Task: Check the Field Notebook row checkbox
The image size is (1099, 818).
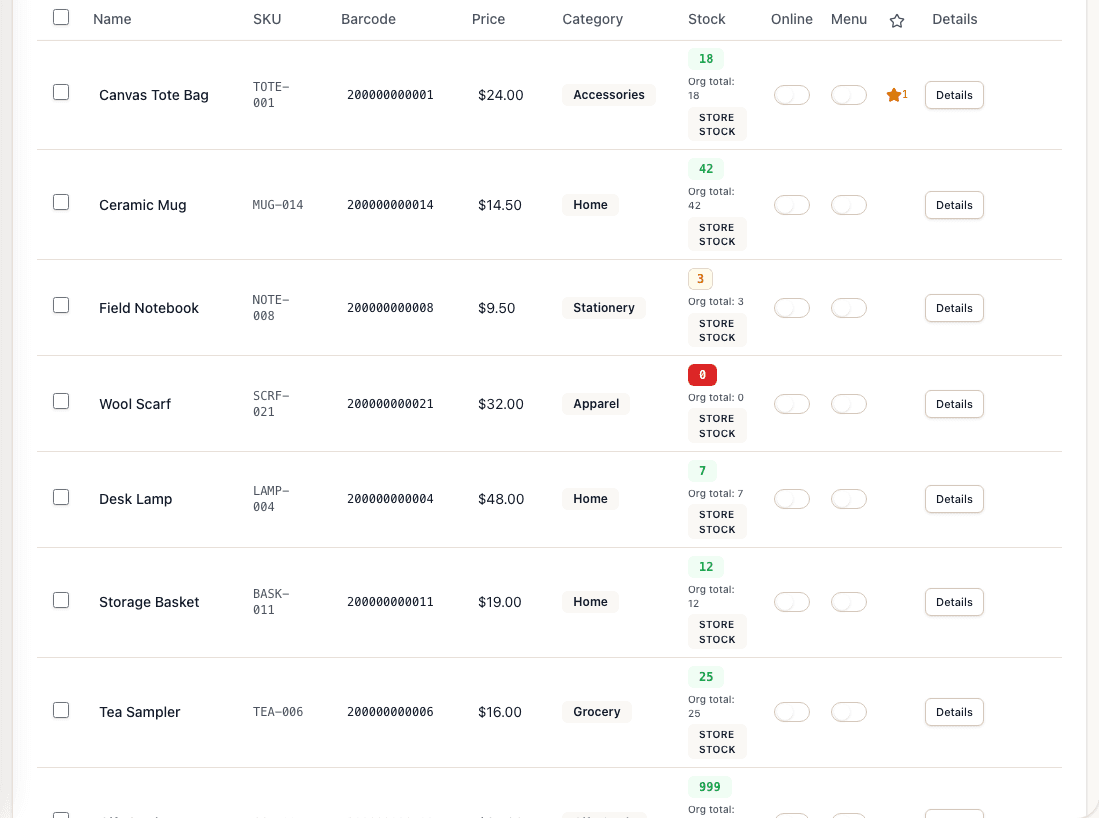Action: tap(61, 305)
